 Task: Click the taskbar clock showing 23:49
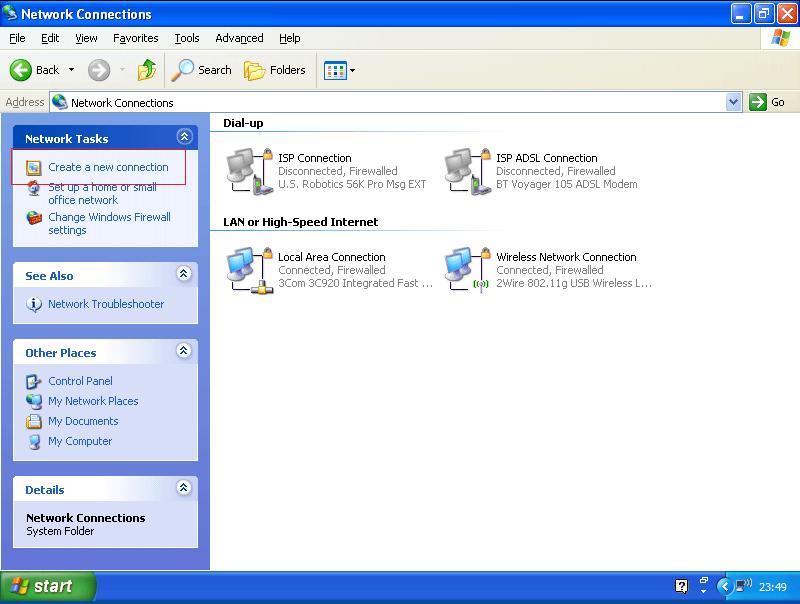click(772, 587)
